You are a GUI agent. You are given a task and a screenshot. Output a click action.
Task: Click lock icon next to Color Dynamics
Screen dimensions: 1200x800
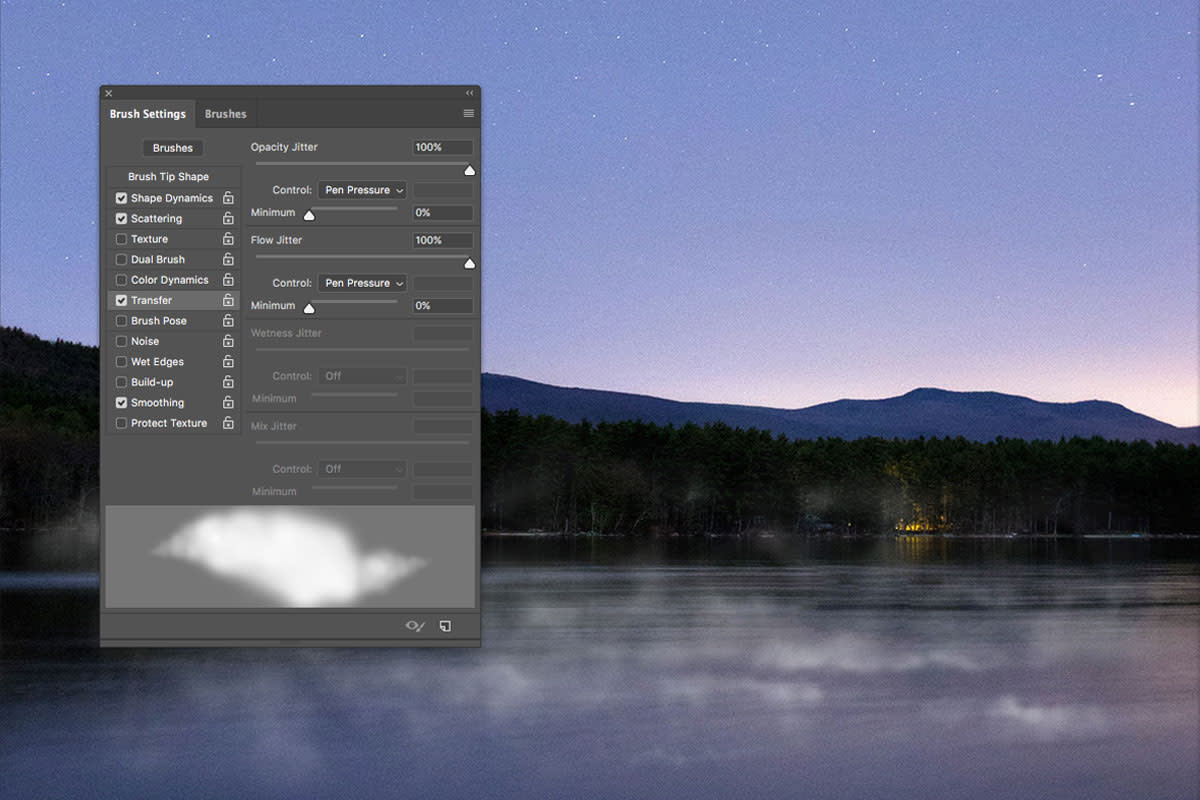[x=228, y=280]
